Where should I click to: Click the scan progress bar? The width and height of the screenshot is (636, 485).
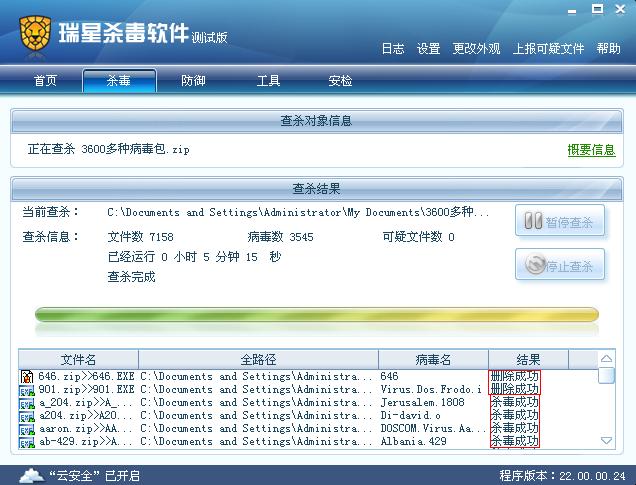click(x=317, y=315)
